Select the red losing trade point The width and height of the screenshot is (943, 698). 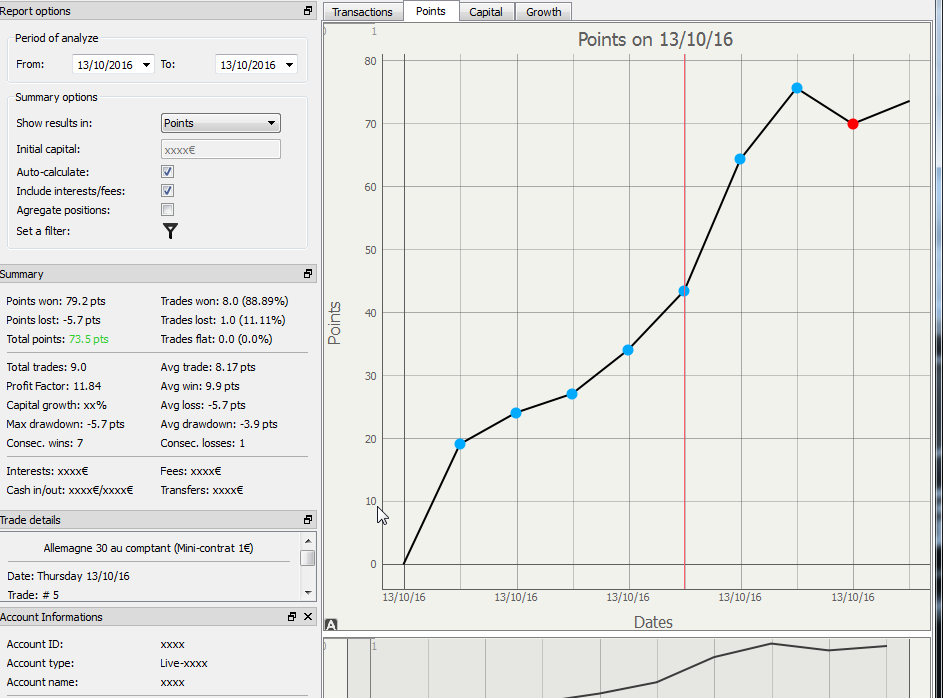(x=853, y=124)
